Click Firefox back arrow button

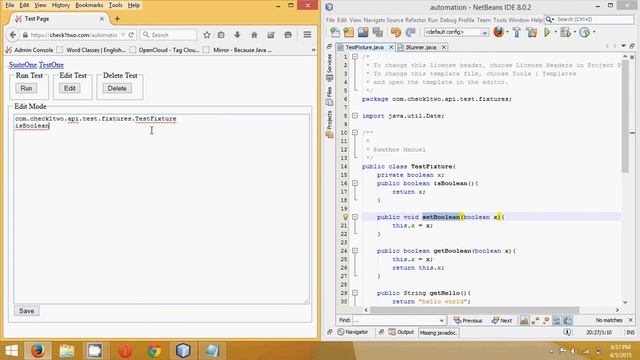[13, 35]
